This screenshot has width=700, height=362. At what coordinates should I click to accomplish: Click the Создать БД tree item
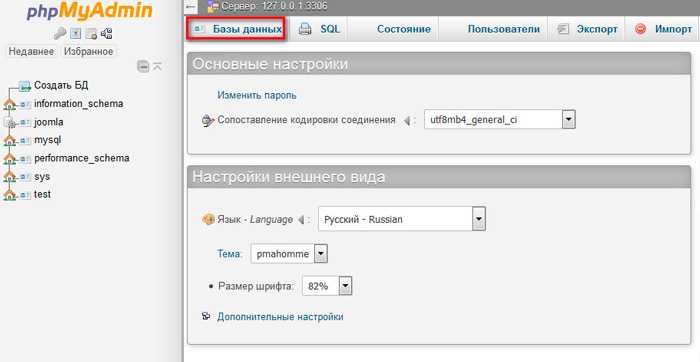coord(61,85)
